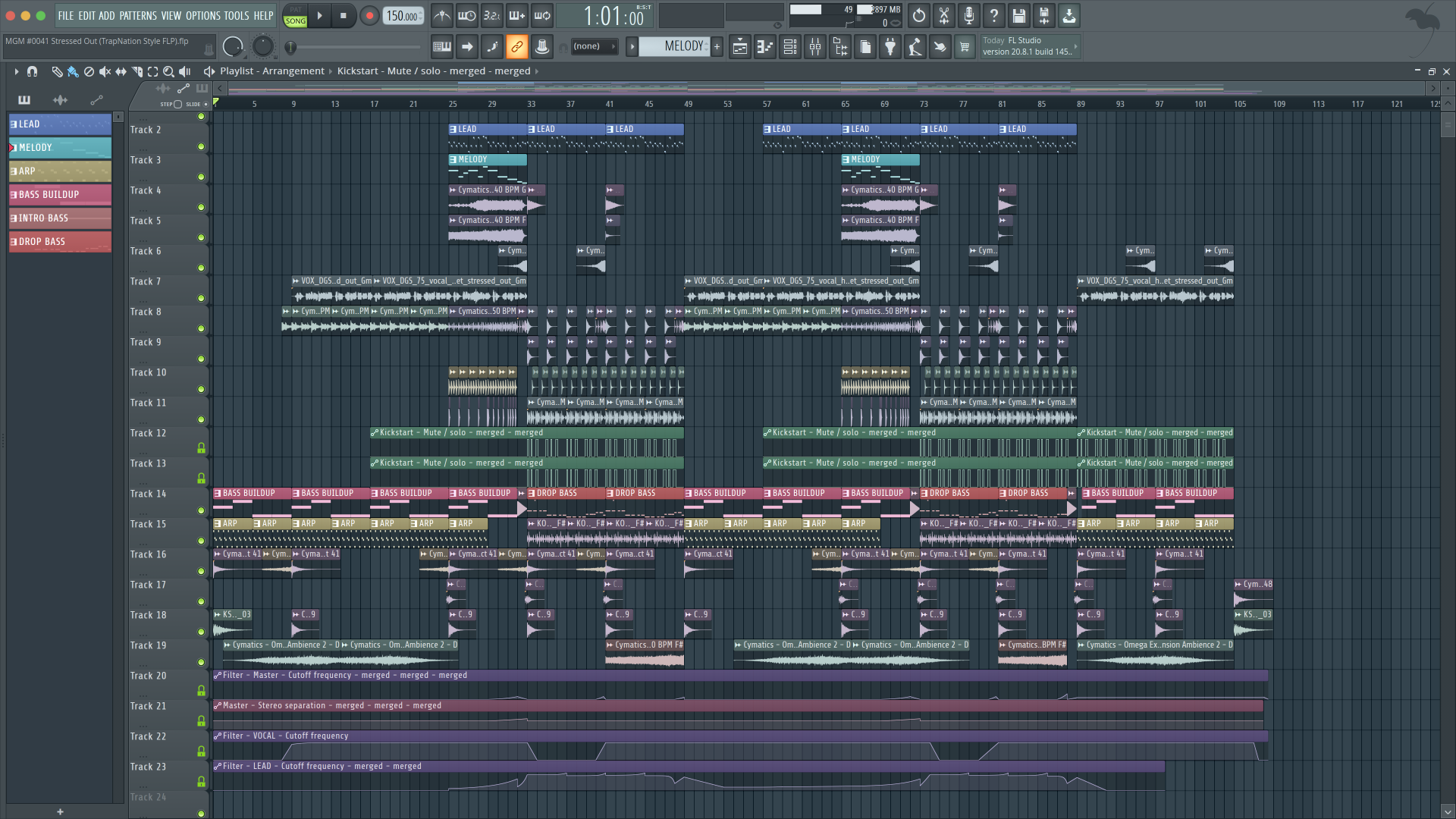
Task: Toggle wait for input to start playing
Action: click(467, 15)
